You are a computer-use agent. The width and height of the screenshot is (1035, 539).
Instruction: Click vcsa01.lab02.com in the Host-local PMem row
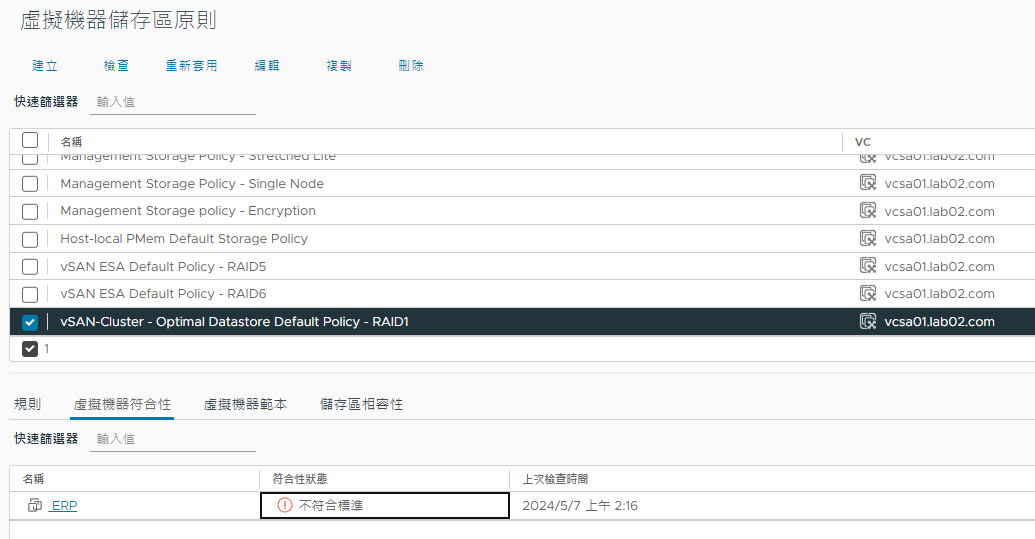point(939,239)
